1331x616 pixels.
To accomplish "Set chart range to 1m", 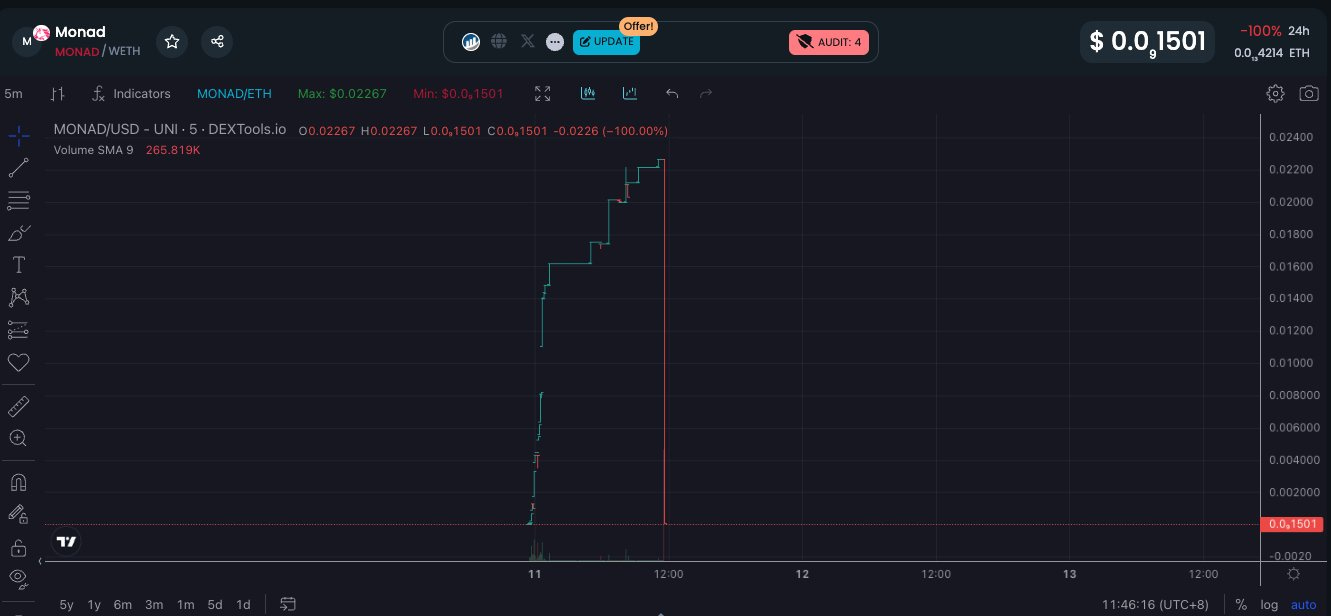I will point(185,604).
